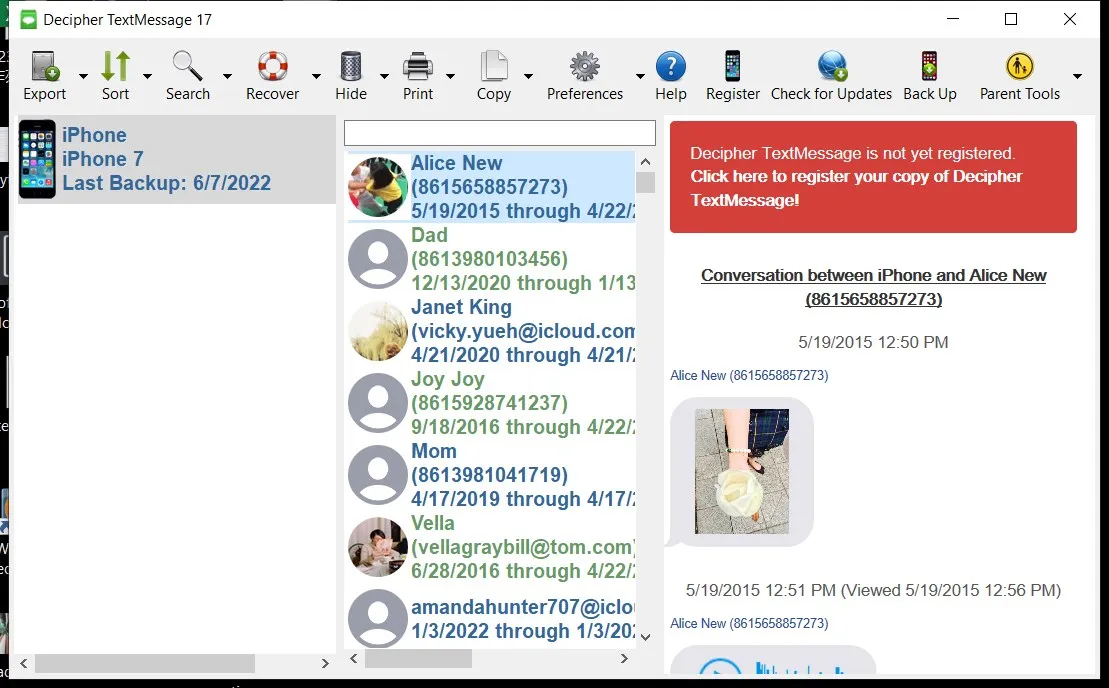Play the audio message attachment
1109x688 pixels.
[x=719, y=668]
